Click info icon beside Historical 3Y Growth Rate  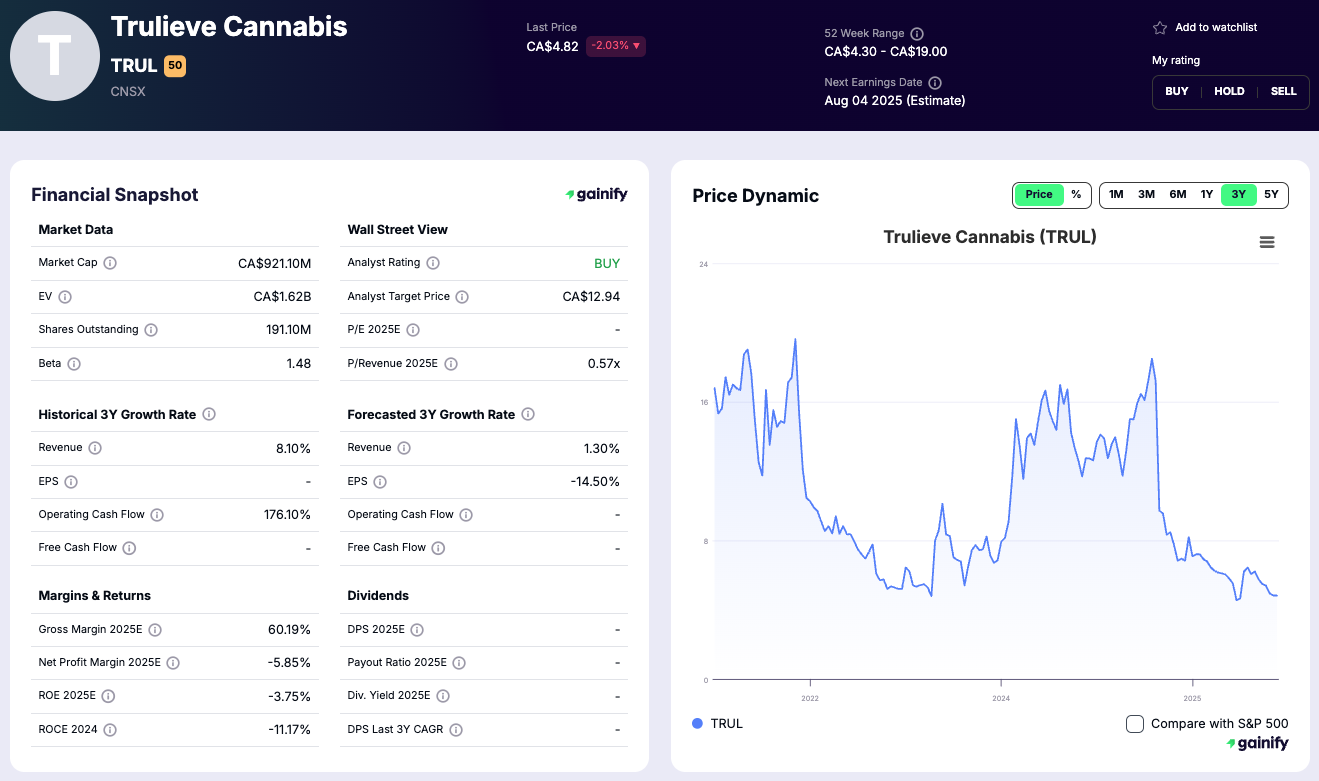pyautogui.click(x=209, y=414)
